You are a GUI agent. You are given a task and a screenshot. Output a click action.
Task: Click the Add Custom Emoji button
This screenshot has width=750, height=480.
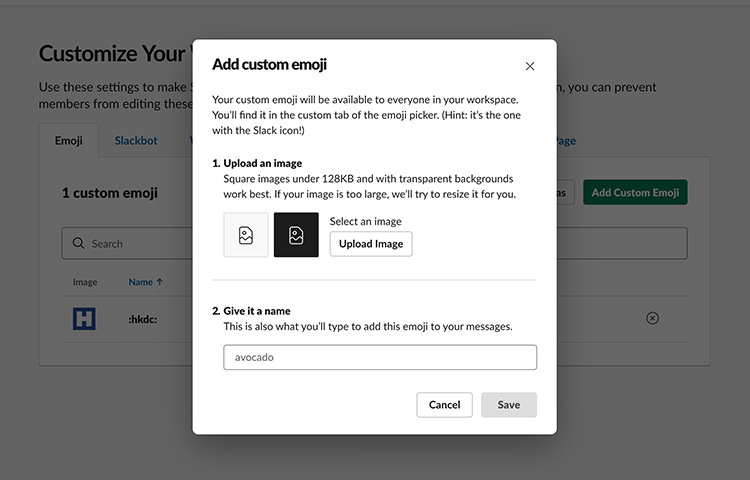point(635,192)
